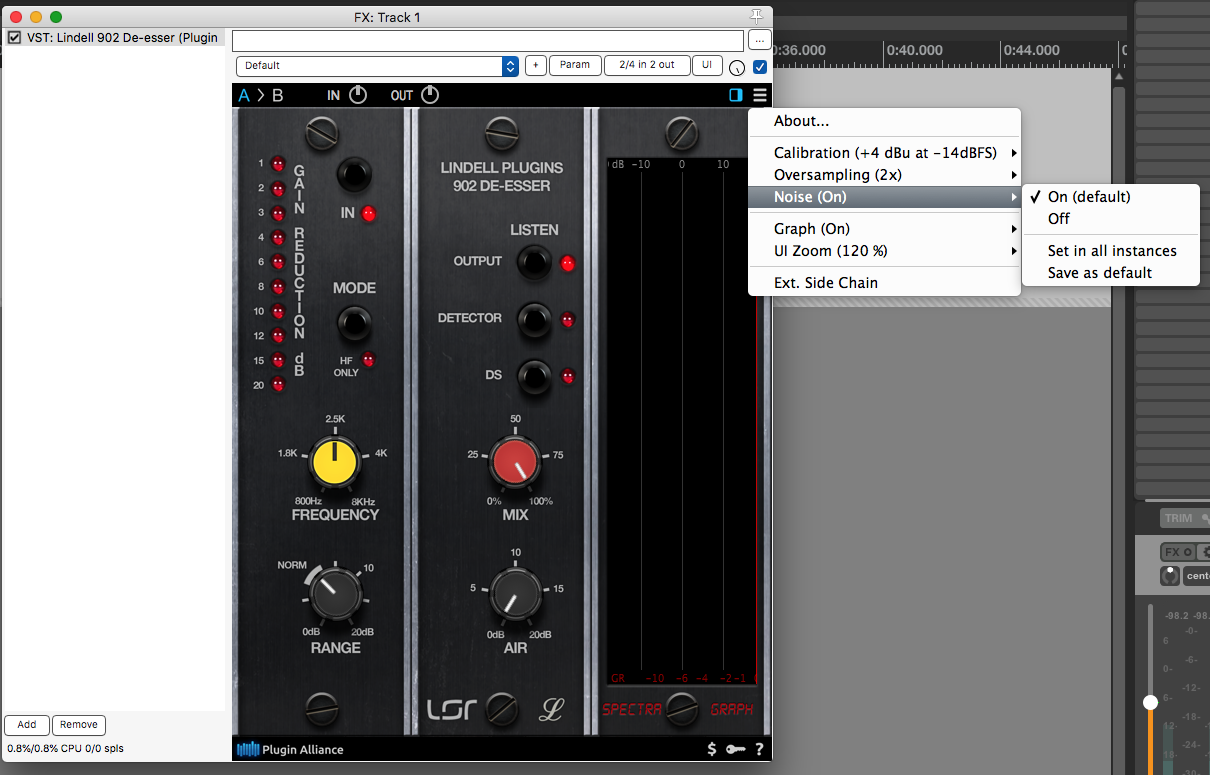Click the UI button in FX header
The height and width of the screenshot is (775, 1210).
[707, 65]
